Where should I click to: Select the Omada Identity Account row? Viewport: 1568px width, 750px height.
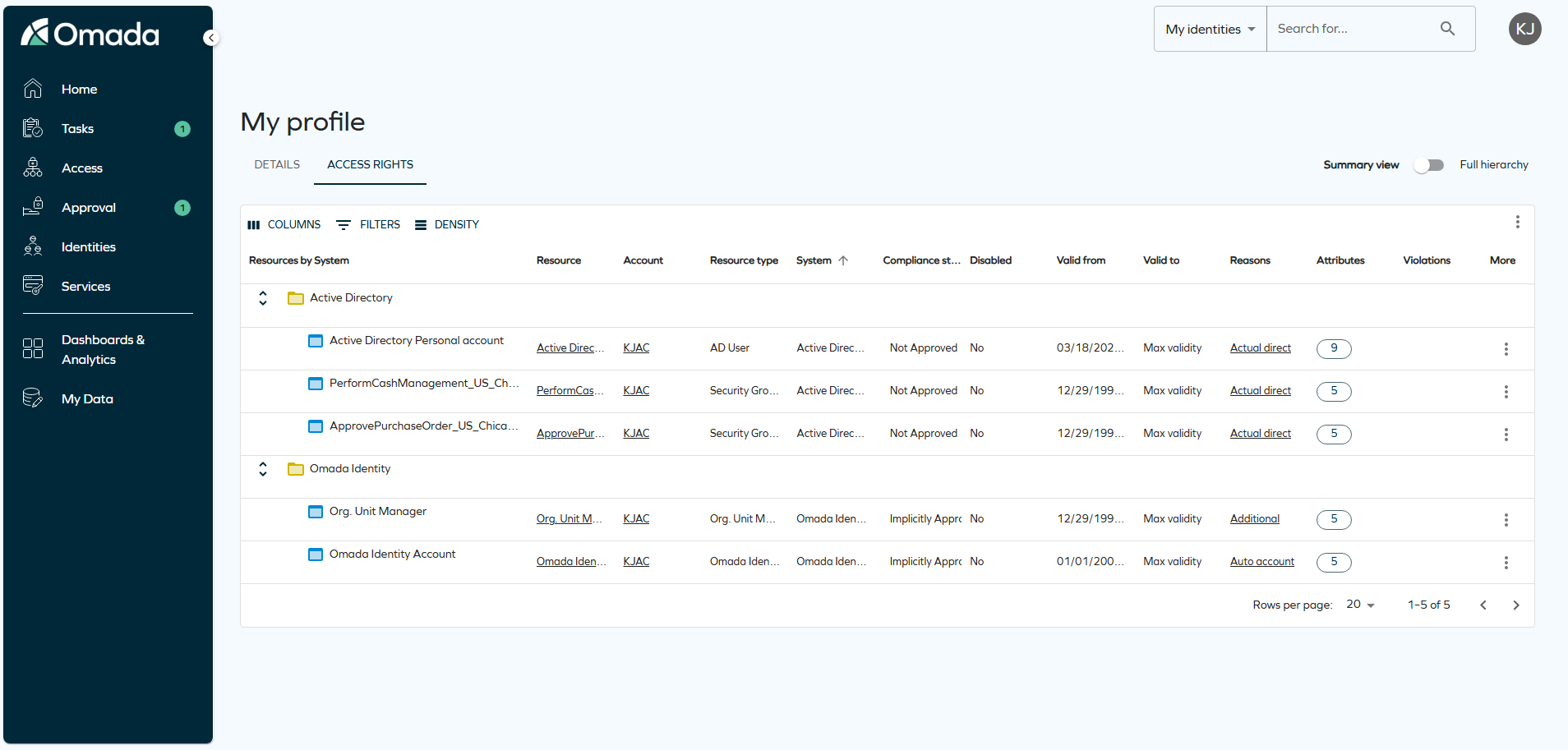pyautogui.click(x=888, y=562)
